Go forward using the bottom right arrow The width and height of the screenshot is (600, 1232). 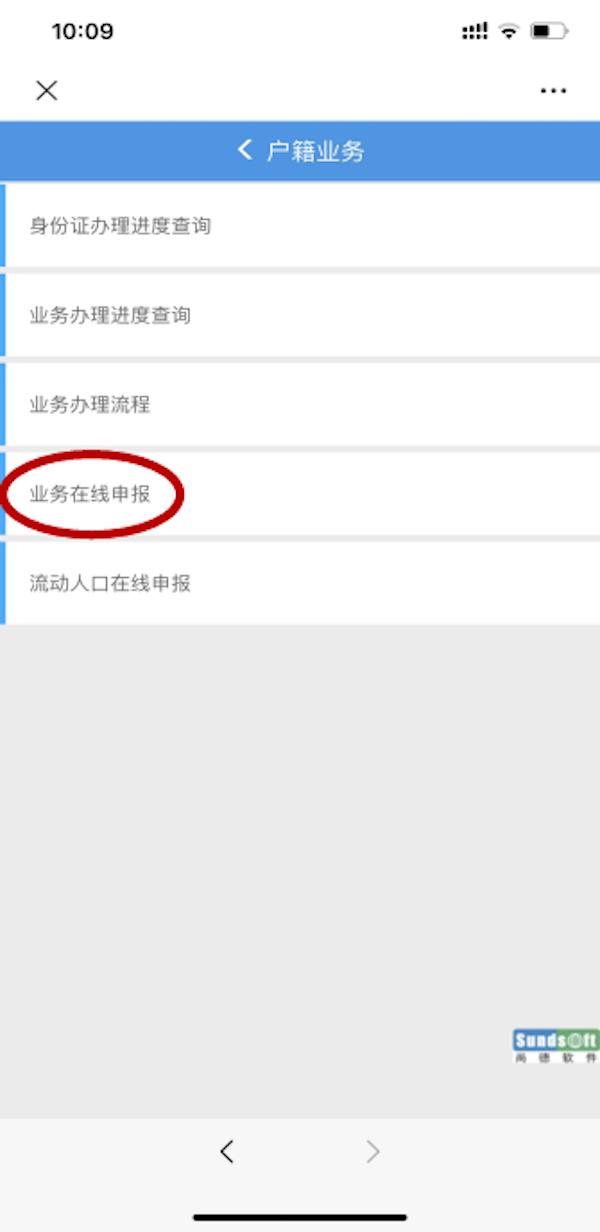(373, 1152)
